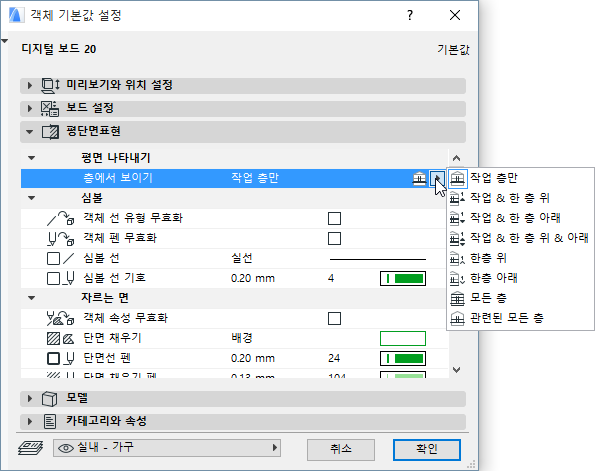The height and width of the screenshot is (471, 595).
Task: Click the 기본값 label at top right
Action: [x=453, y=49]
